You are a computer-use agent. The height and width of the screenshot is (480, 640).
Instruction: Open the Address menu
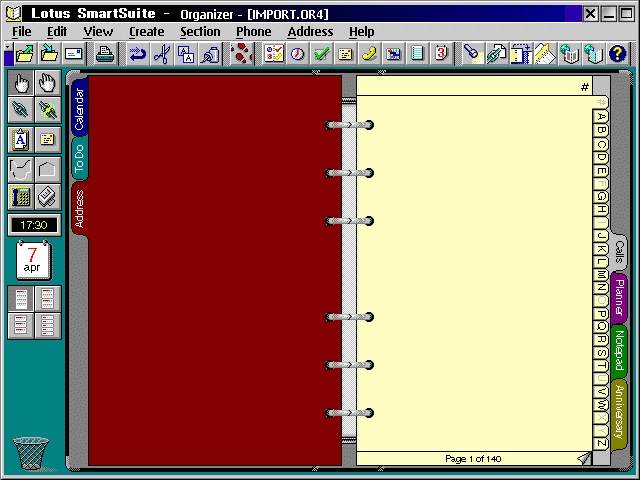310,31
